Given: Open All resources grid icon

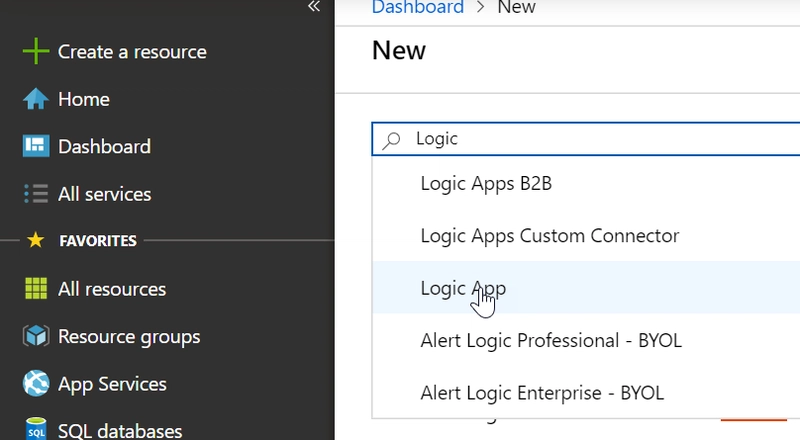Looking at the screenshot, I should [36, 289].
